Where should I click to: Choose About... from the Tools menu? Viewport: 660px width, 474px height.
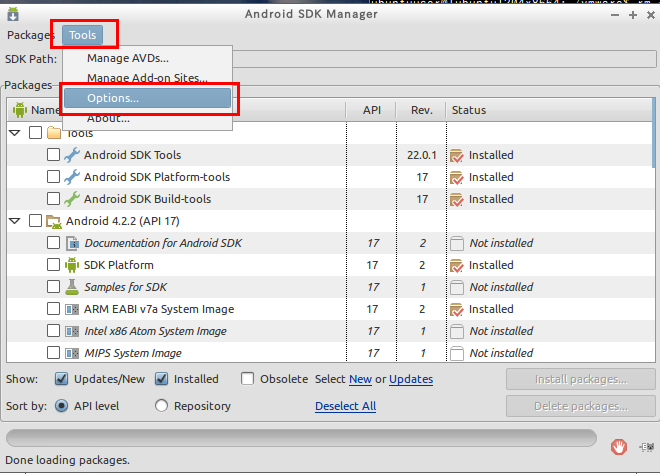[x=147, y=118]
